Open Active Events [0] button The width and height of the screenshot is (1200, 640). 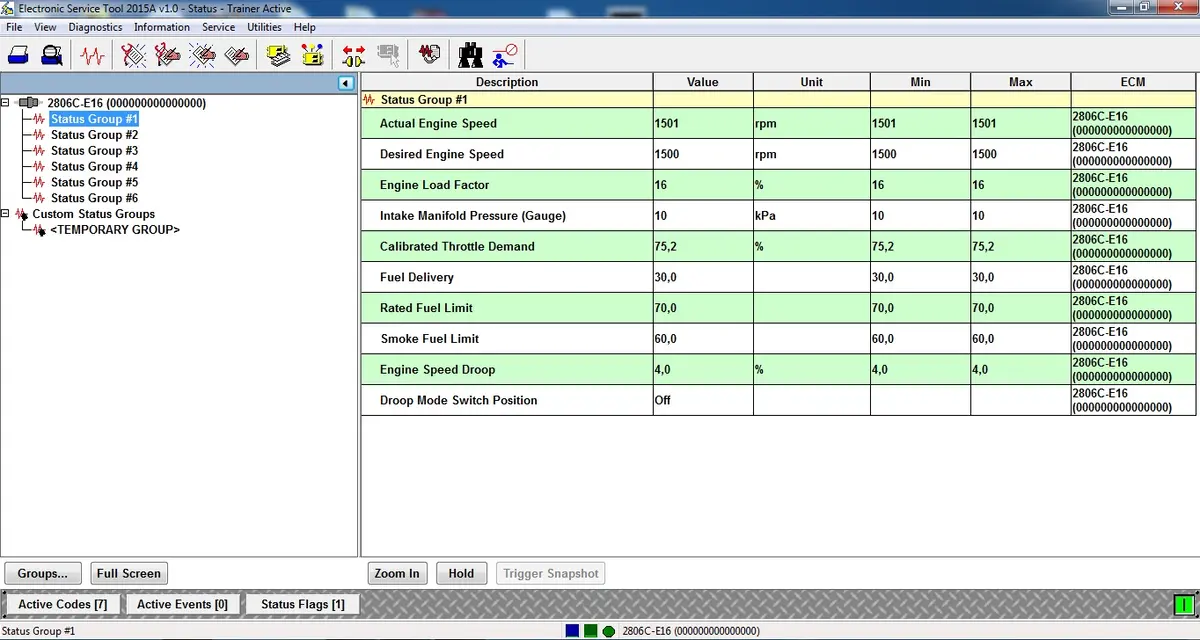(182, 604)
